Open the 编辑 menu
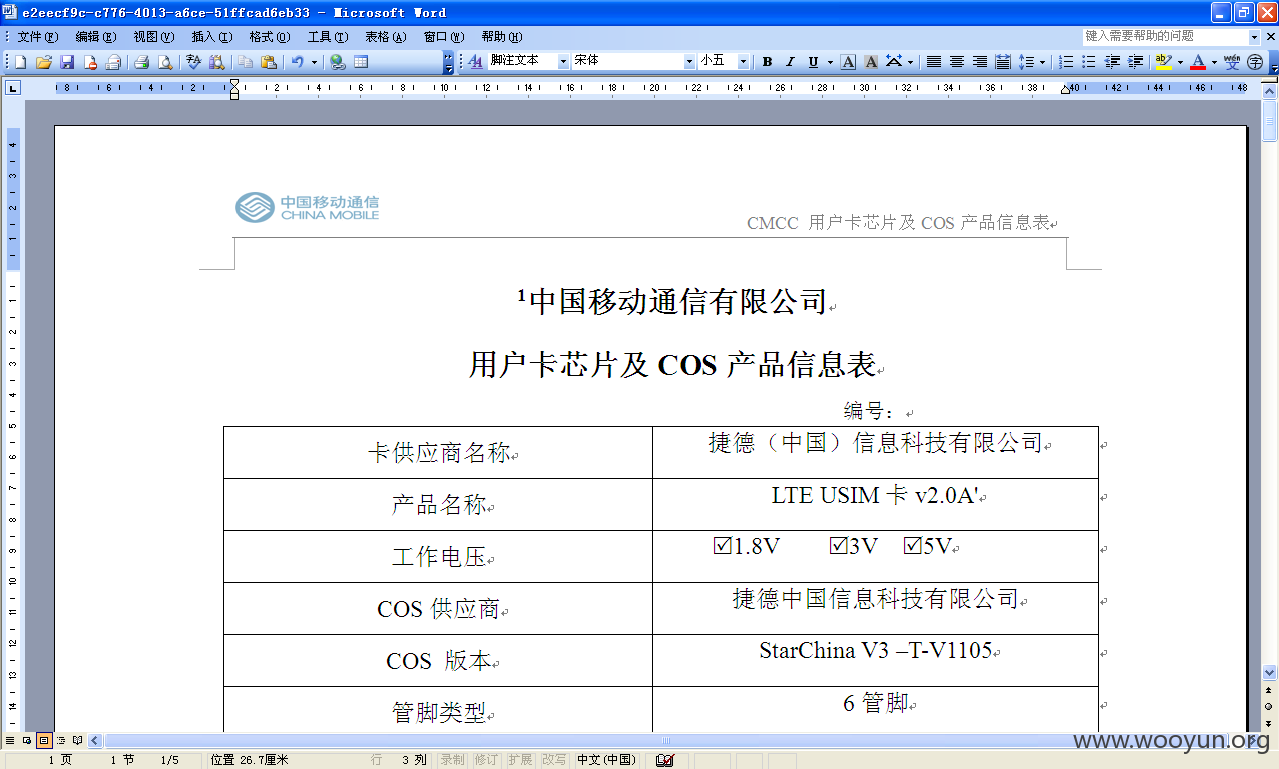This screenshot has height=769, width=1279. (95, 37)
